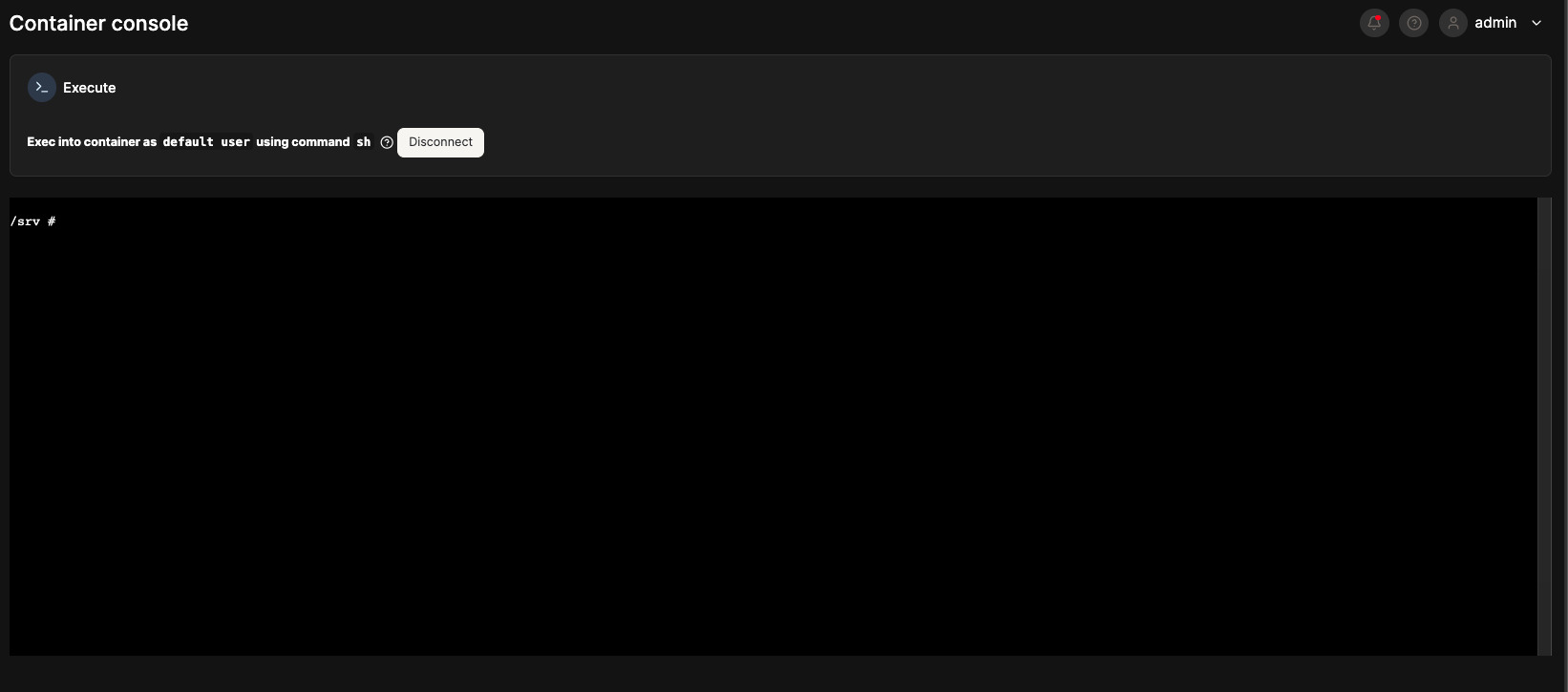Click the Execute terminal prompt icon
Screen dimensions: 1568x692
point(42,87)
